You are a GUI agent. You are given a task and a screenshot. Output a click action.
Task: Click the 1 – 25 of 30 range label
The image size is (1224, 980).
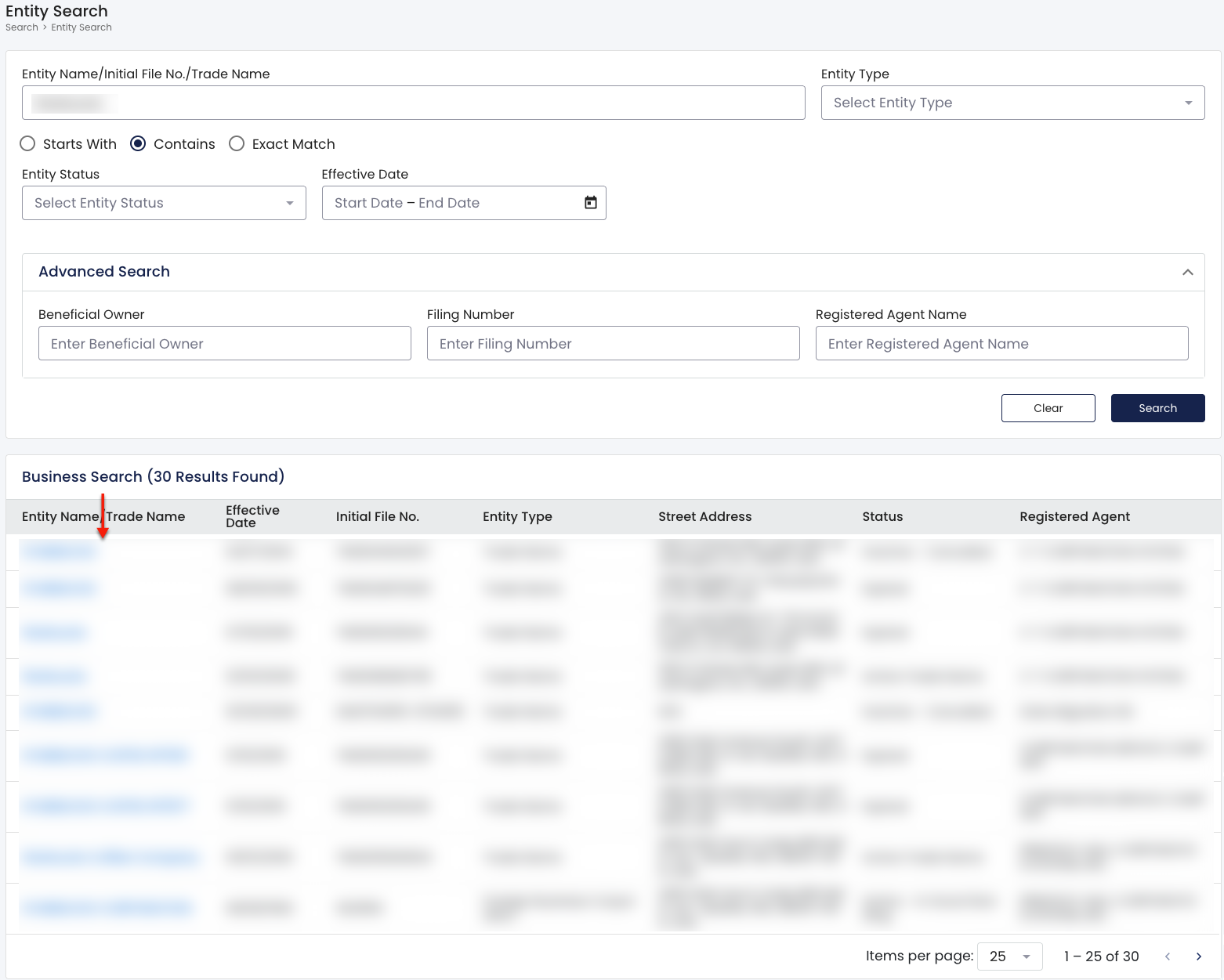[1102, 956]
